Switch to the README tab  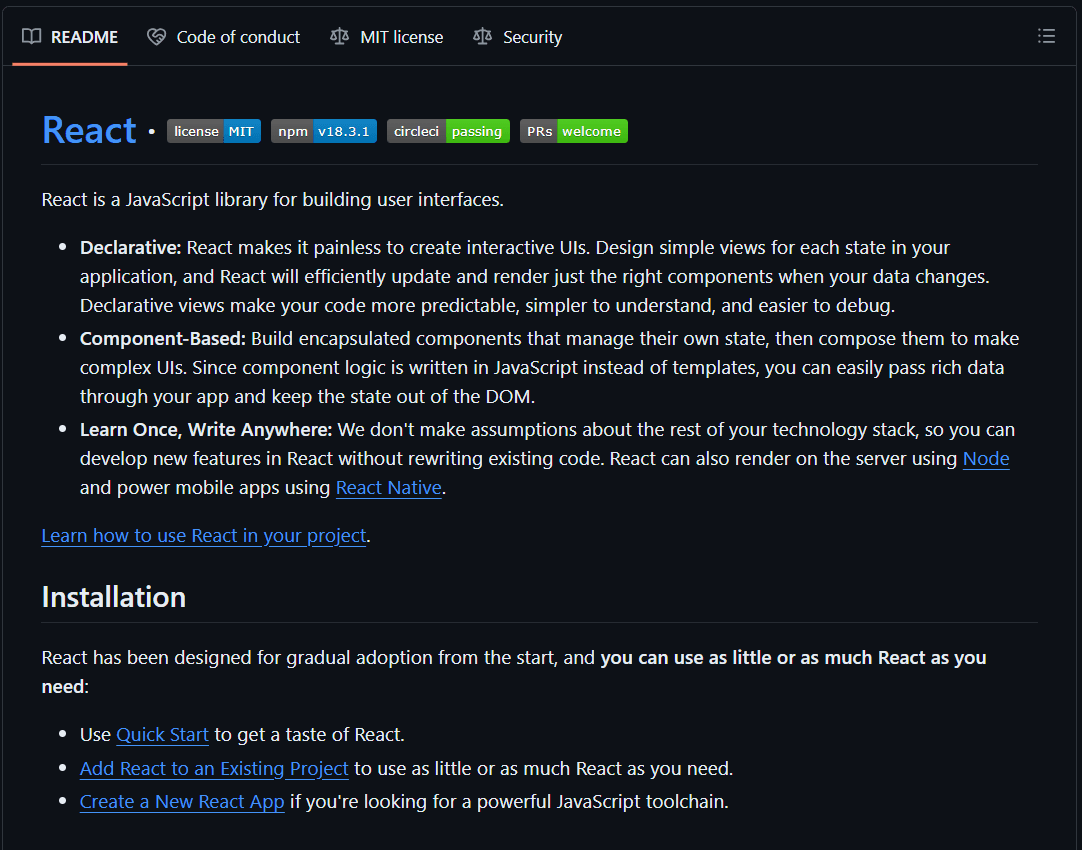click(x=70, y=37)
